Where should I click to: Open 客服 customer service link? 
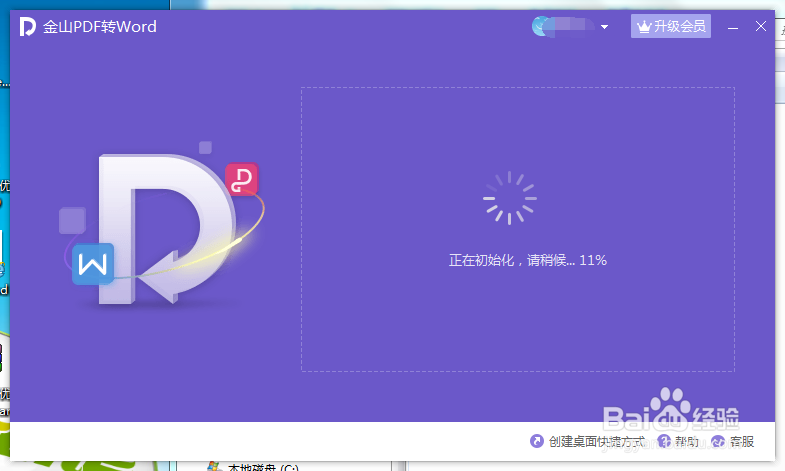[742, 441]
